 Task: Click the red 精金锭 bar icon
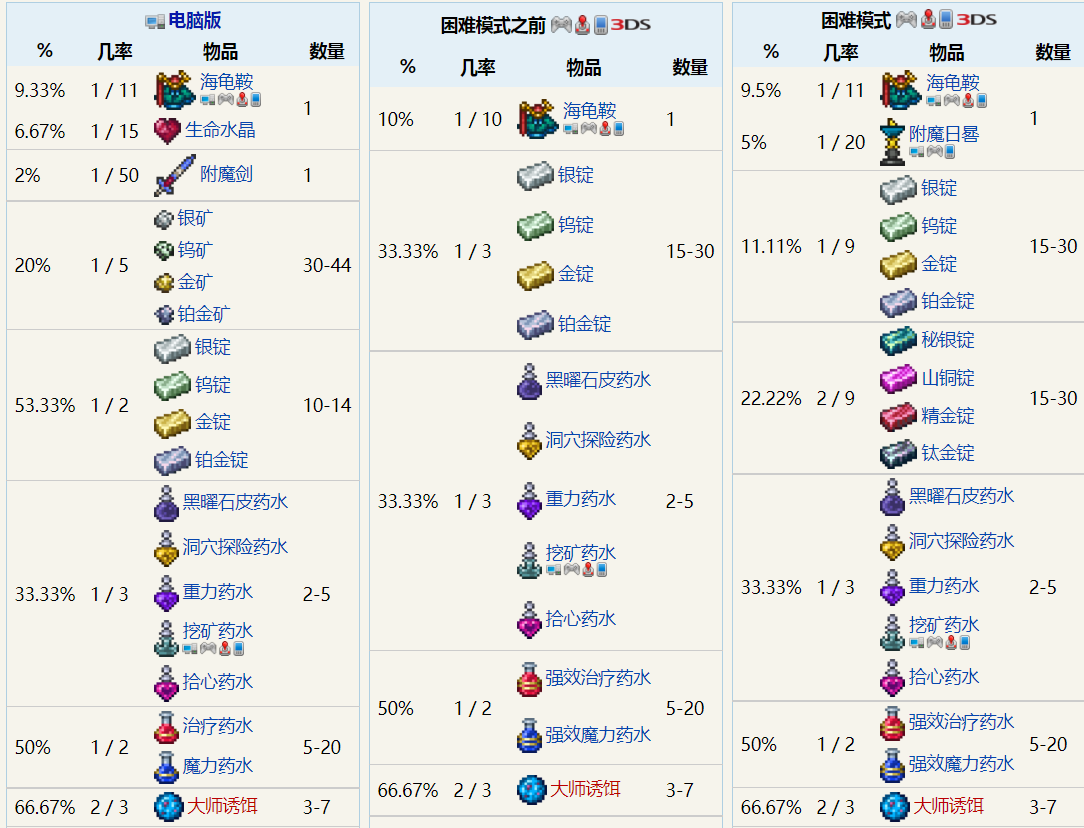897,416
